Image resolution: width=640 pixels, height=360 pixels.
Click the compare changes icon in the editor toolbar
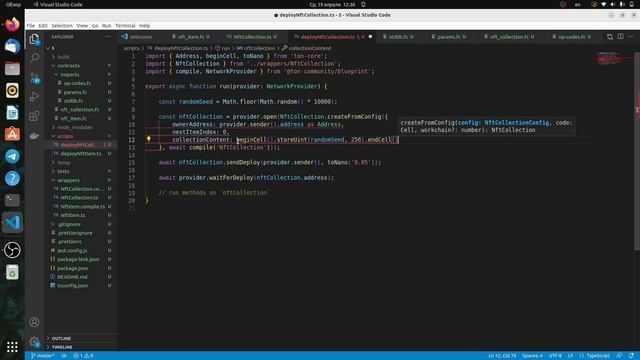[x=610, y=36]
